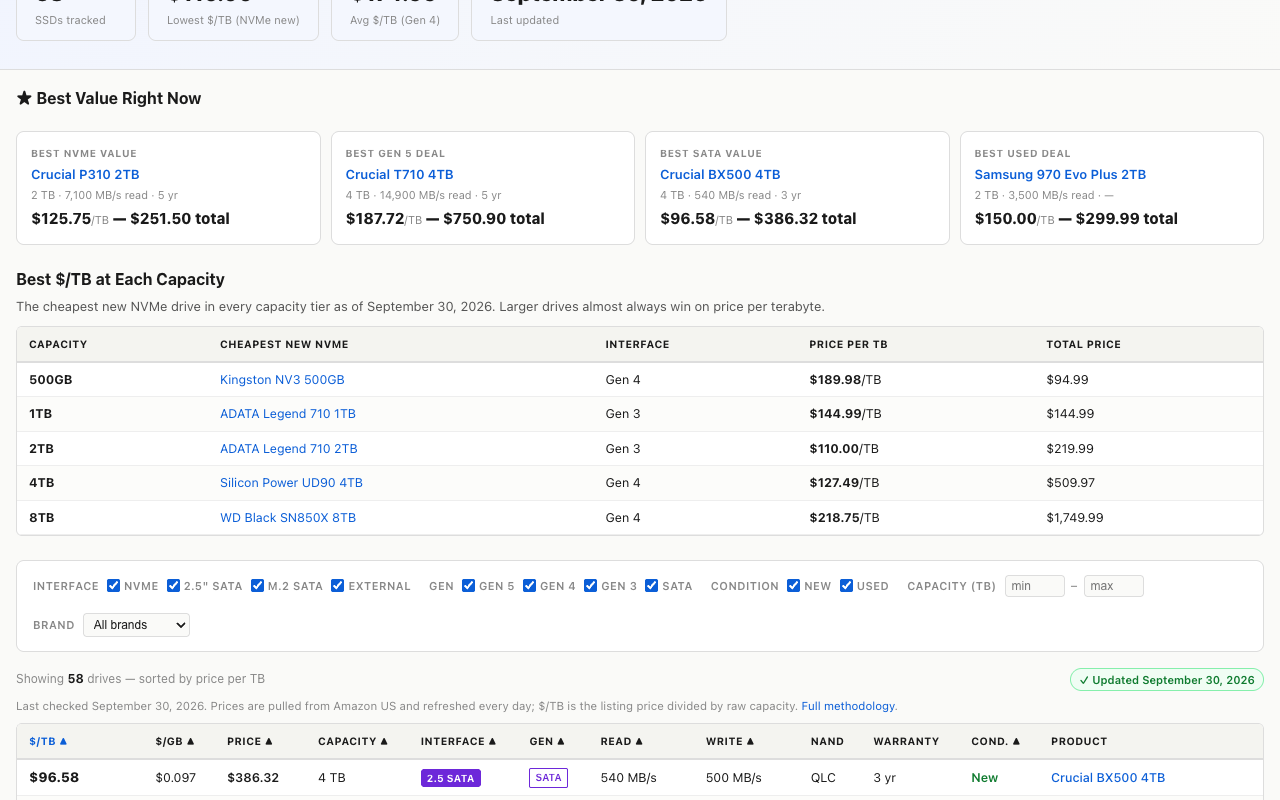1280x800 pixels.
Task: Open the ADATA Legend 710 1TB link
Action: click(x=288, y=414)
